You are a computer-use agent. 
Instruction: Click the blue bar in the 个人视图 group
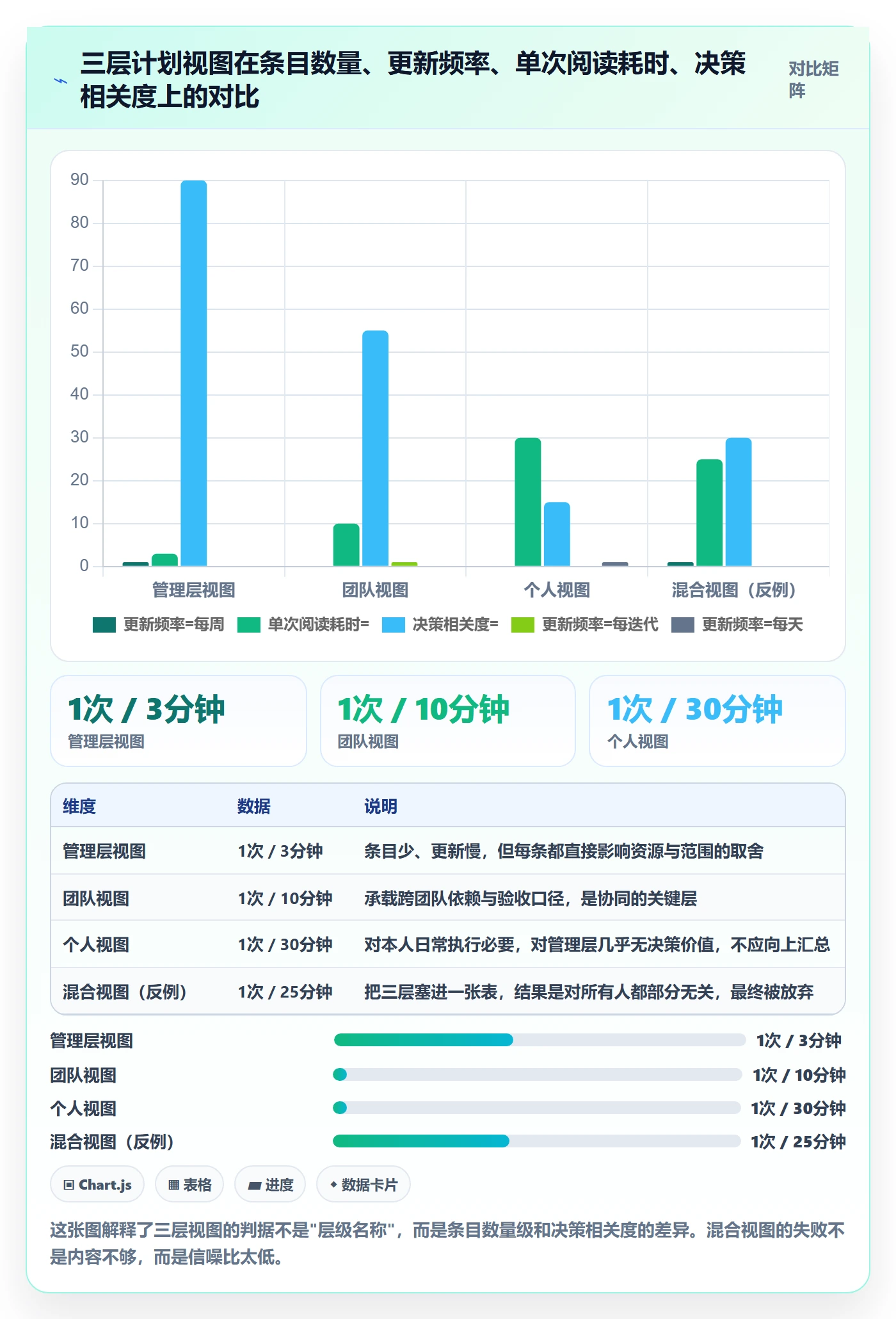[557, 534]
